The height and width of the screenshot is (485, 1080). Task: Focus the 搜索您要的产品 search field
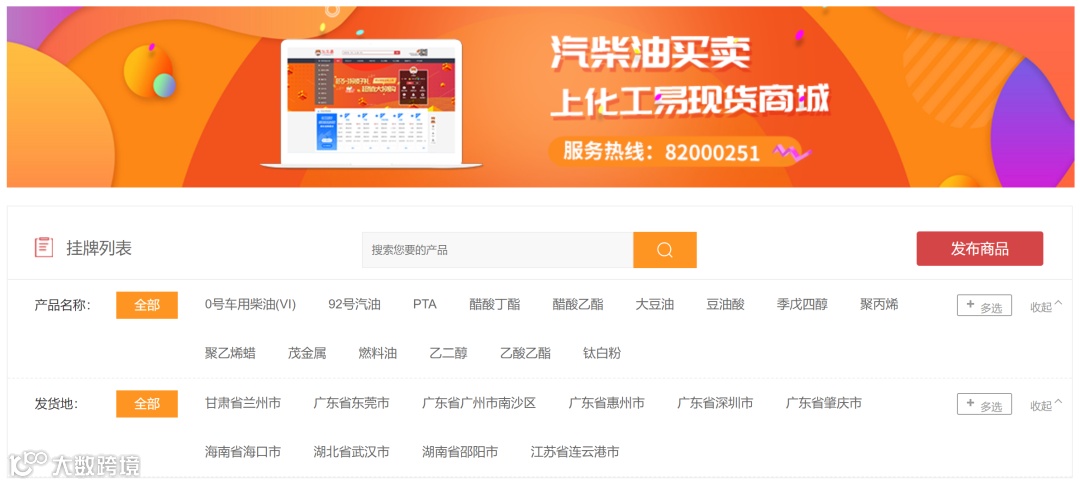coord(498,249)
